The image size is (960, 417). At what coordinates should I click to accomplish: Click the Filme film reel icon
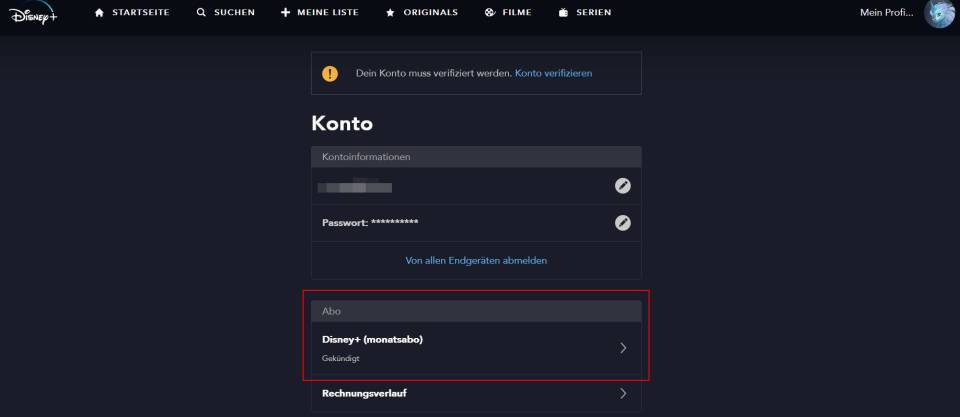click(490, 13)
